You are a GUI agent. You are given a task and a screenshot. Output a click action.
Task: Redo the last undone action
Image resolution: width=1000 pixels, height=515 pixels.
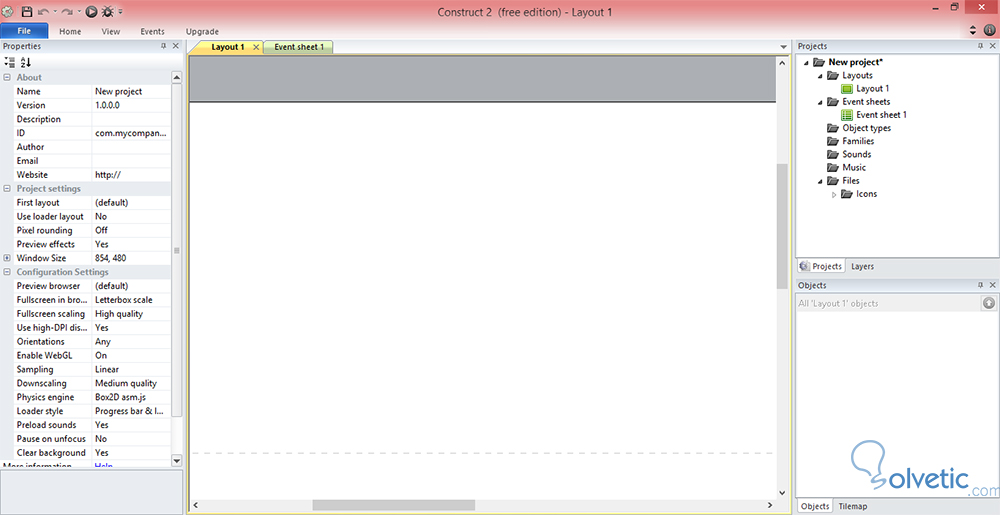pyautogui.click(x=67, y=11)
